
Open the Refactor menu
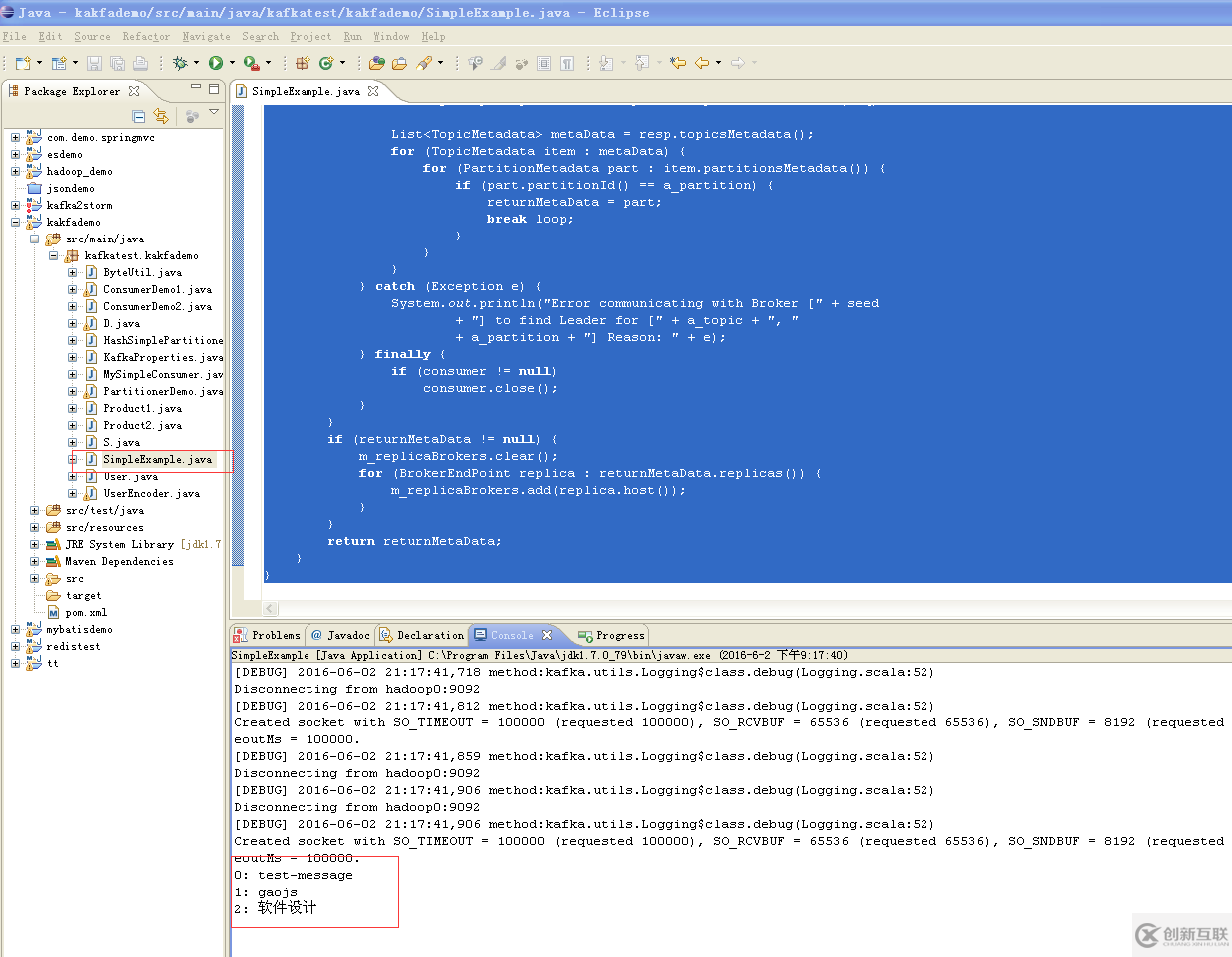coord(146,37)
